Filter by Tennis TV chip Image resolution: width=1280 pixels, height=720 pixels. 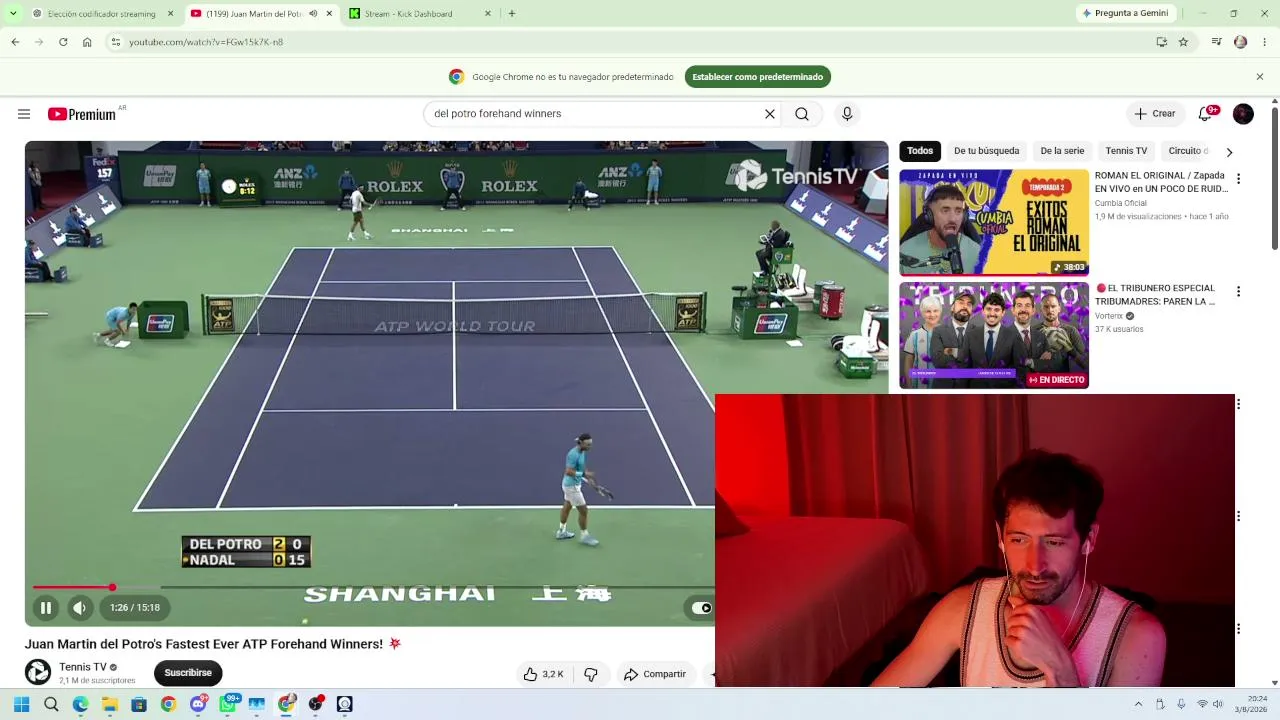point(1126,151)
